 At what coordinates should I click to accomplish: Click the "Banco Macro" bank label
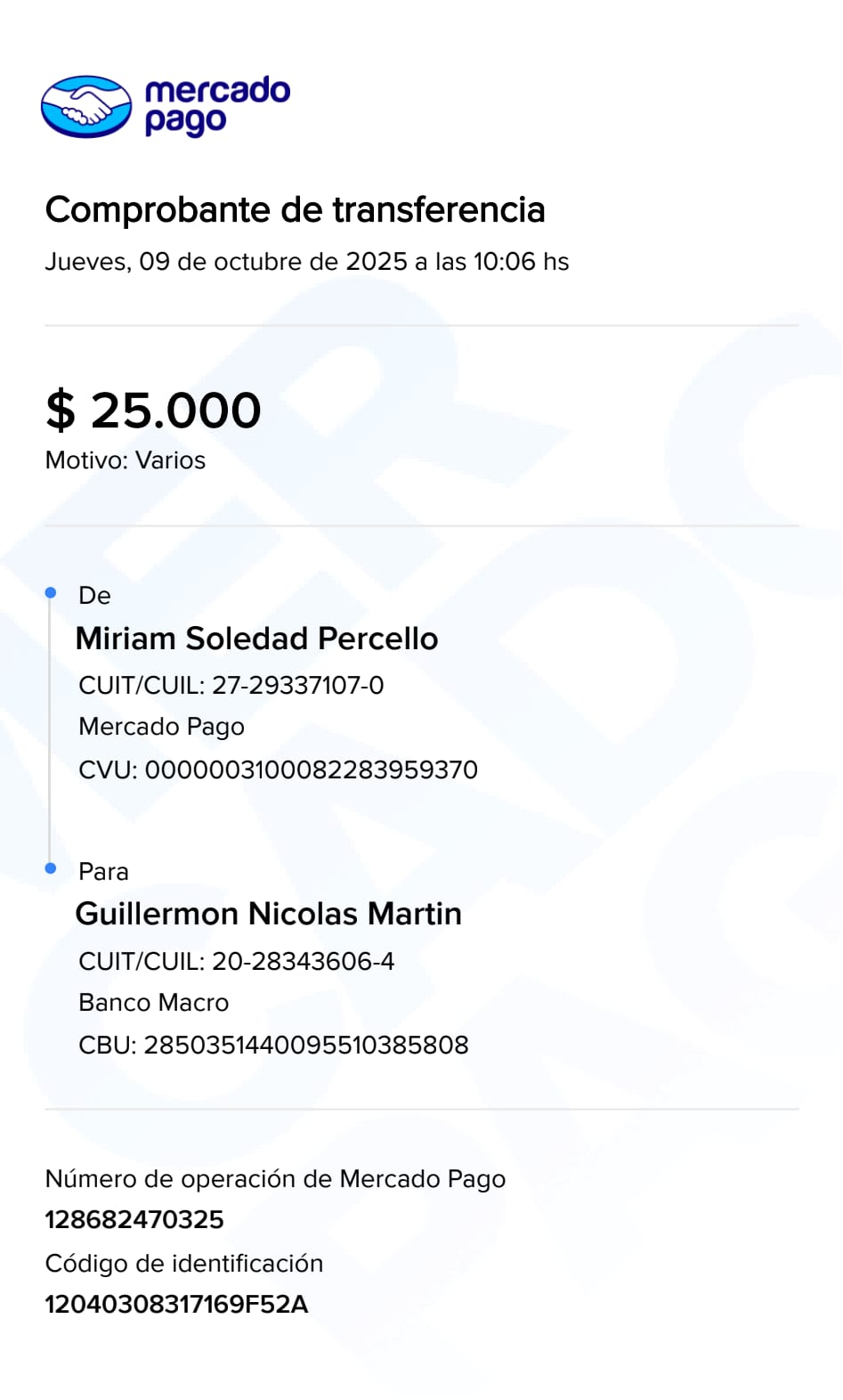(153, 1003)
